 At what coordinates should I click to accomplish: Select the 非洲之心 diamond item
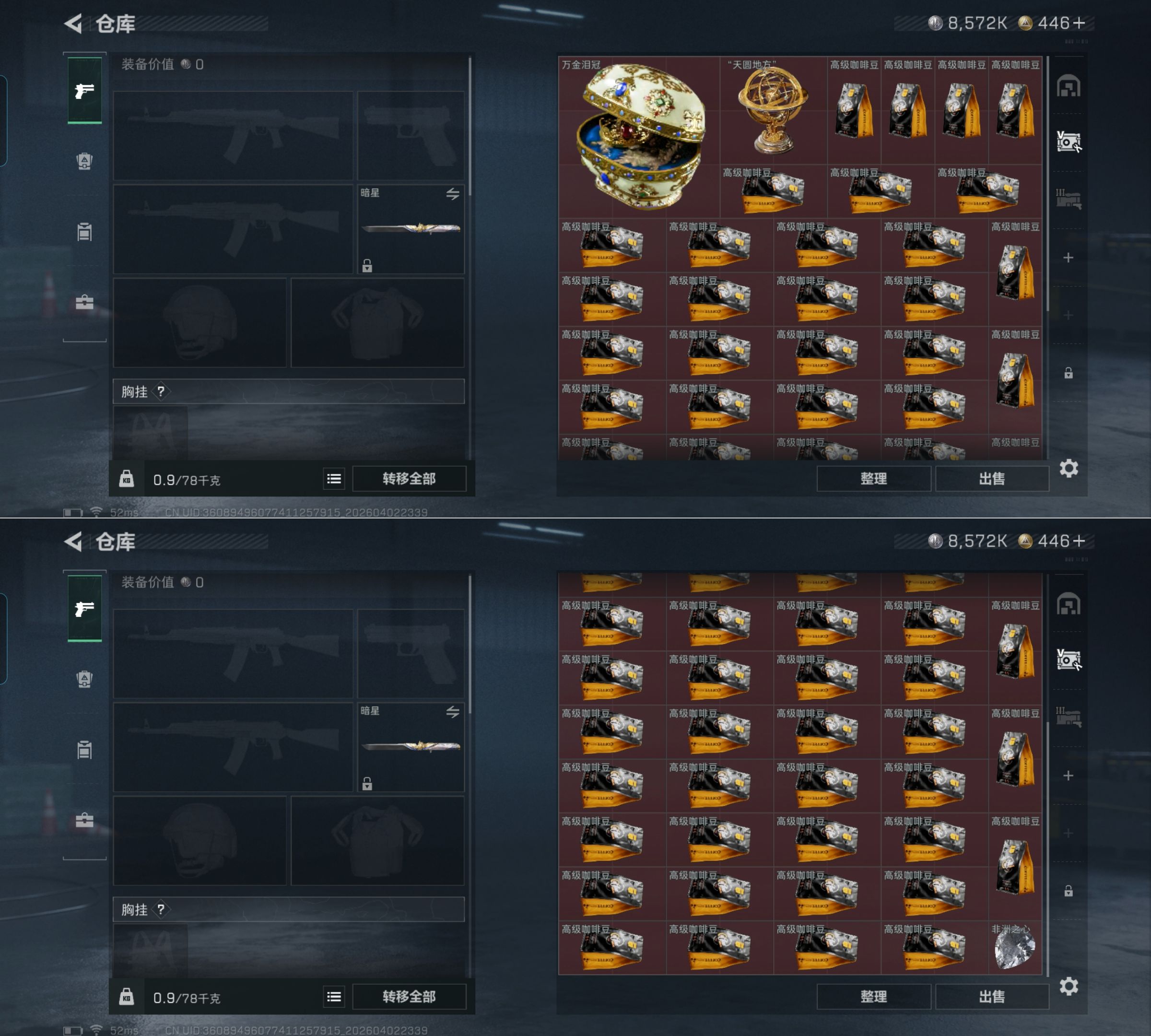[x=1015, y=948]
